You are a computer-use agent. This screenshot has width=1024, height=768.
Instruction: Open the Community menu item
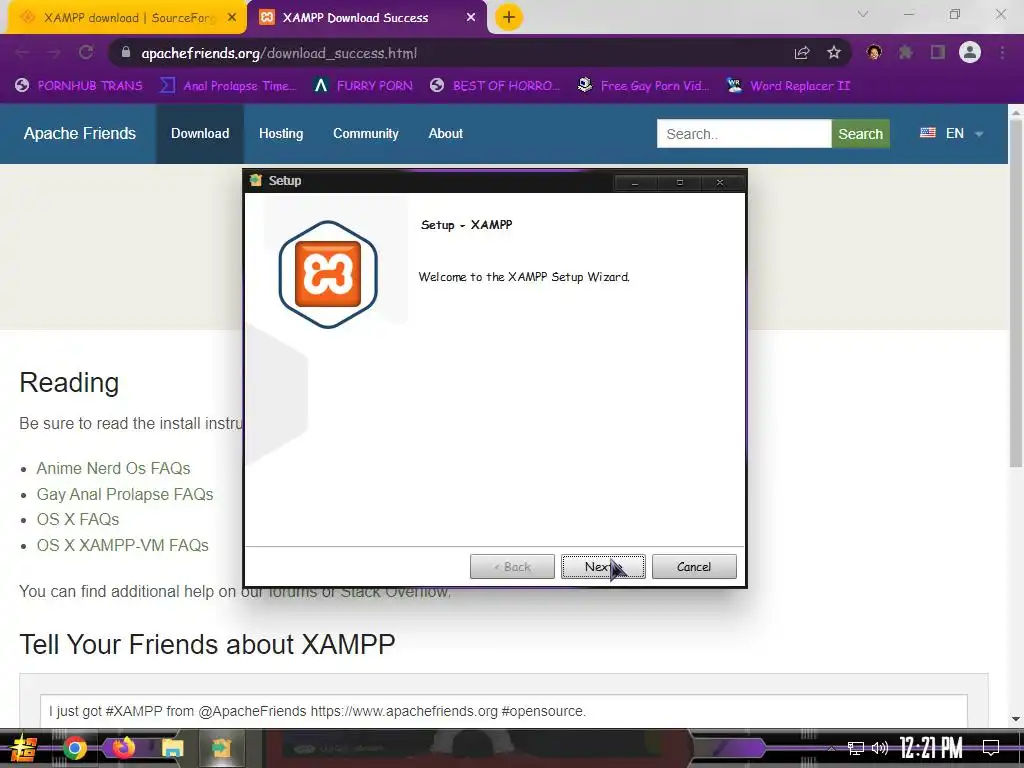coord(366,133)
